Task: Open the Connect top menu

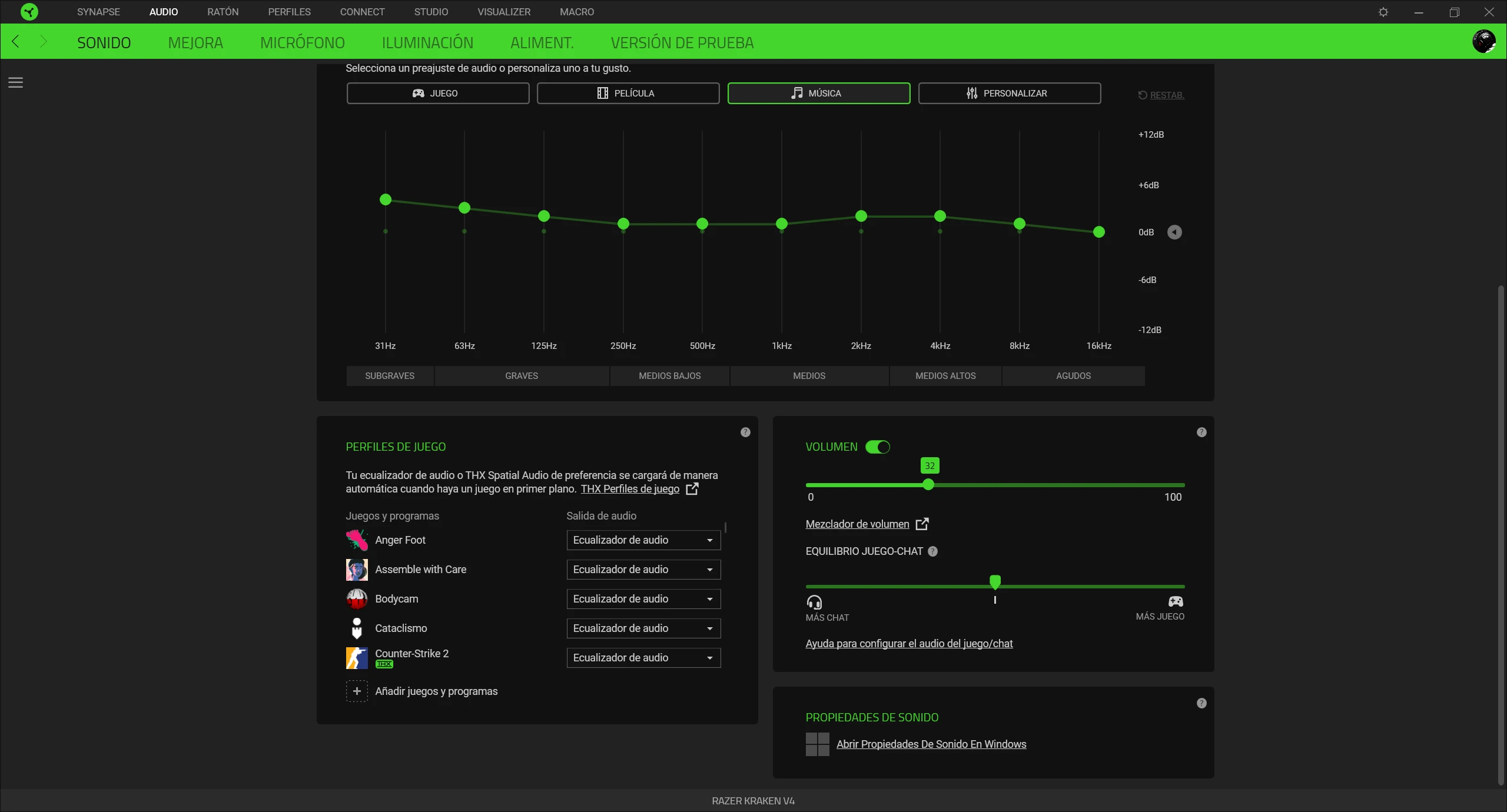Action: click(x=362, y=12)
